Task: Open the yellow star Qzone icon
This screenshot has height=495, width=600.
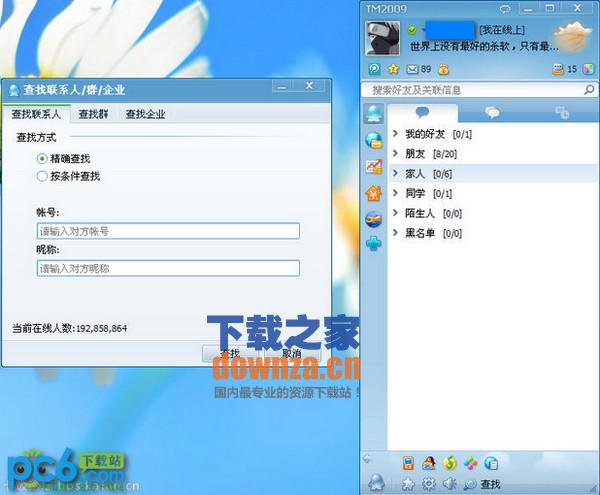Action: click(x=393, y=69)
